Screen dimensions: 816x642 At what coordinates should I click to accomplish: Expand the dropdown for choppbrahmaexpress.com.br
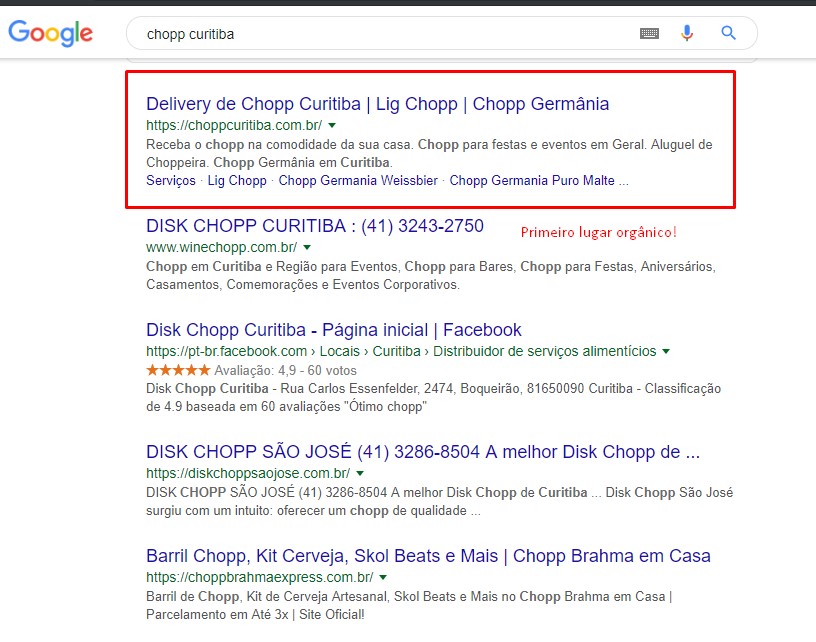pos(382,576)
